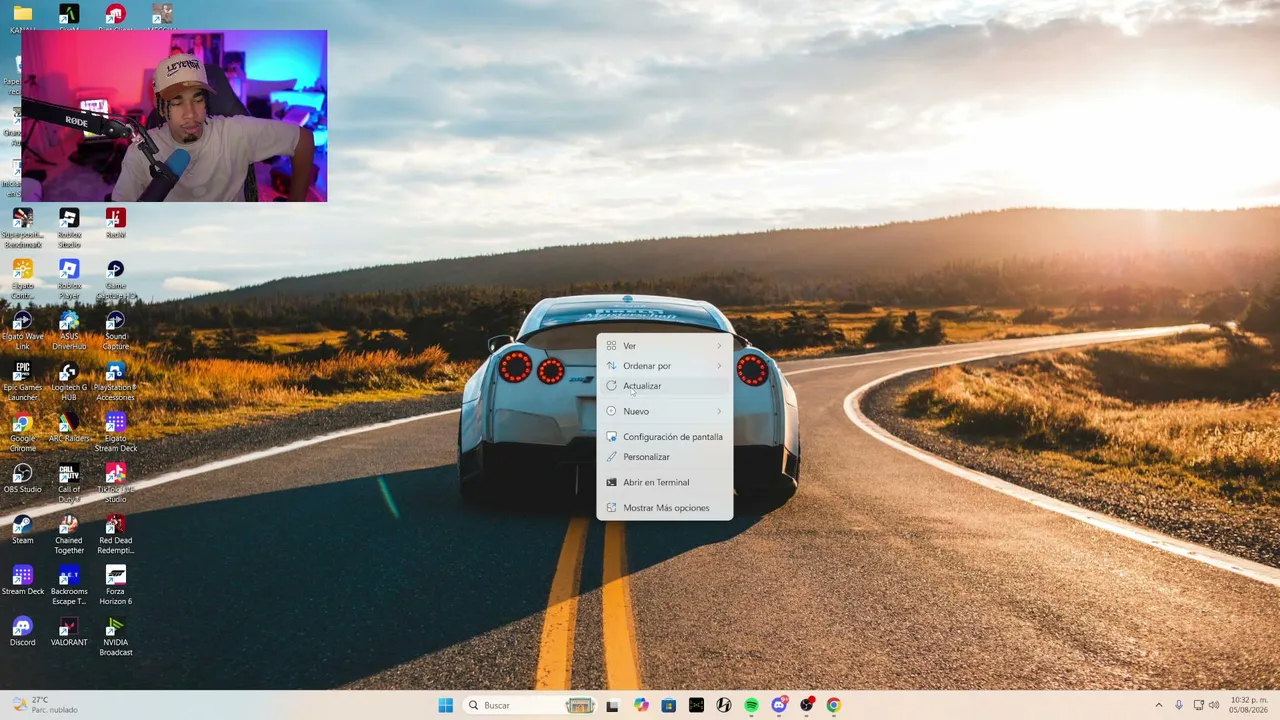Open the clock and date flyout

coord(1251,705)
